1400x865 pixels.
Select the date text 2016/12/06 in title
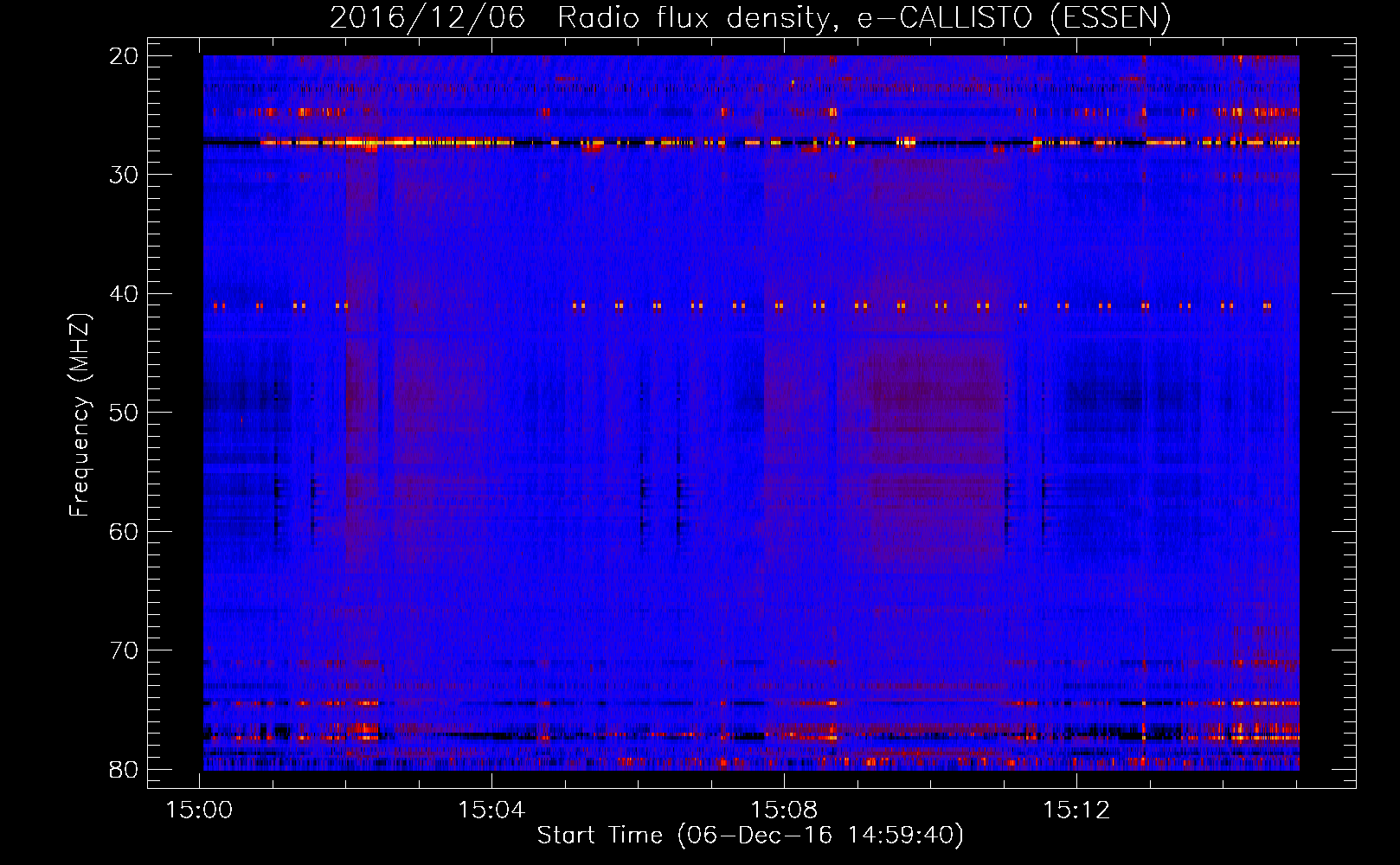(x=427, y=18)
